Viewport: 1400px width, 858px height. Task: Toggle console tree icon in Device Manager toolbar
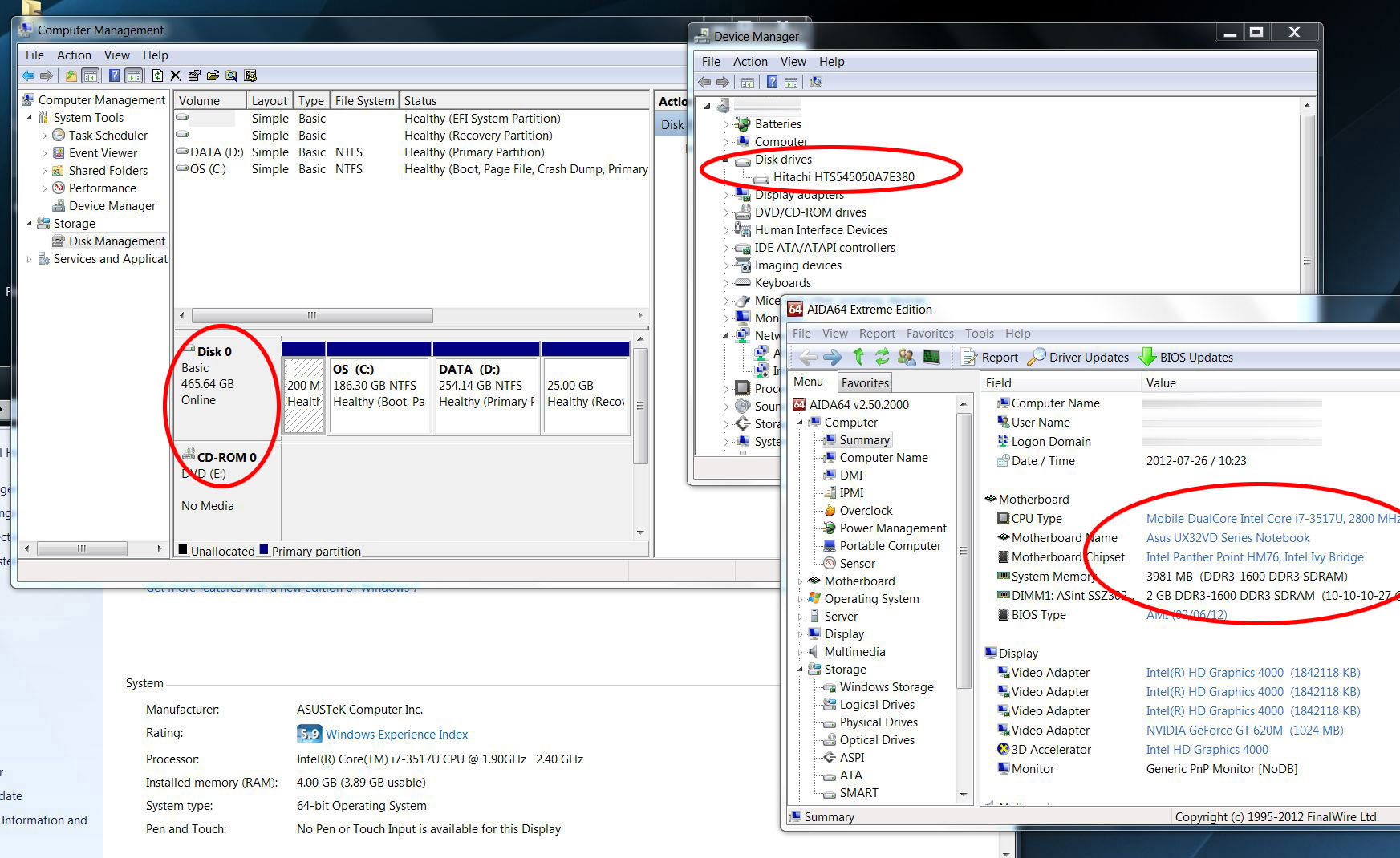(748, 82)
